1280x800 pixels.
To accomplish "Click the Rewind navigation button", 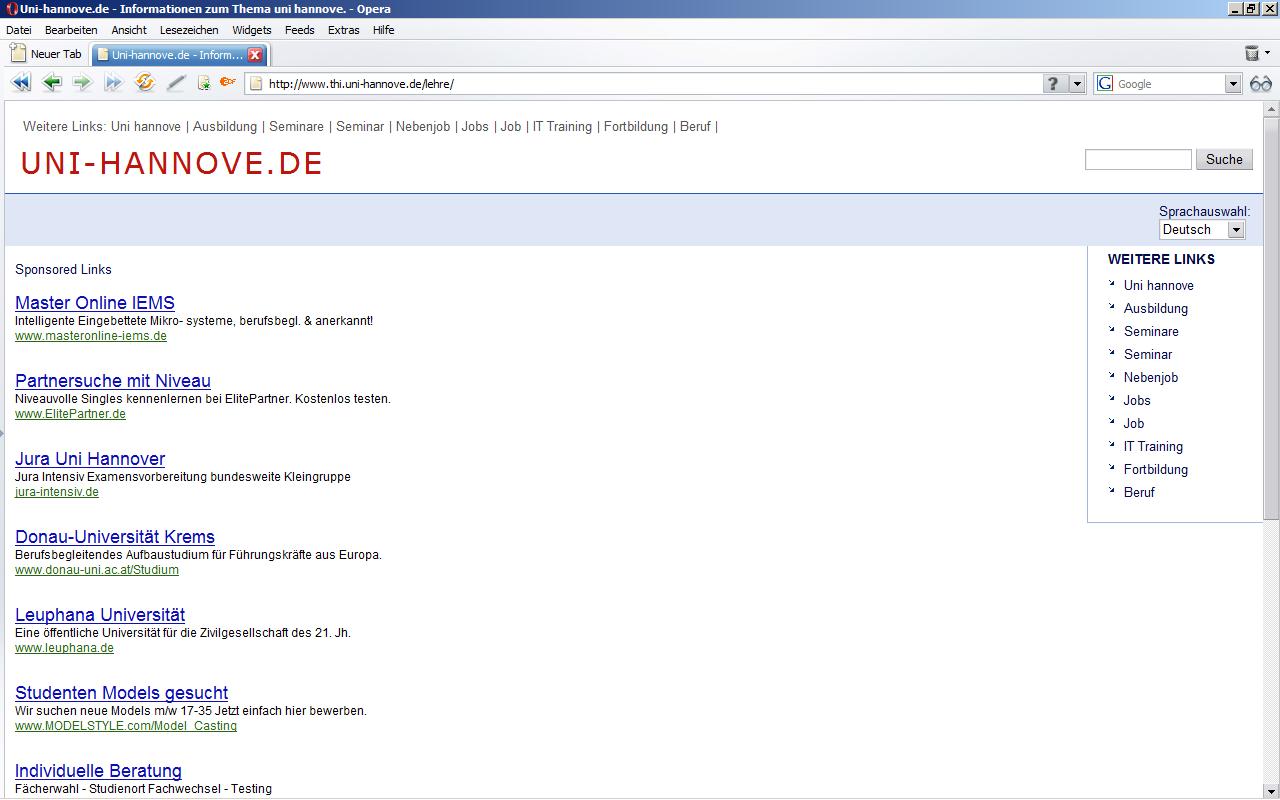I will [x=20, y=83].
